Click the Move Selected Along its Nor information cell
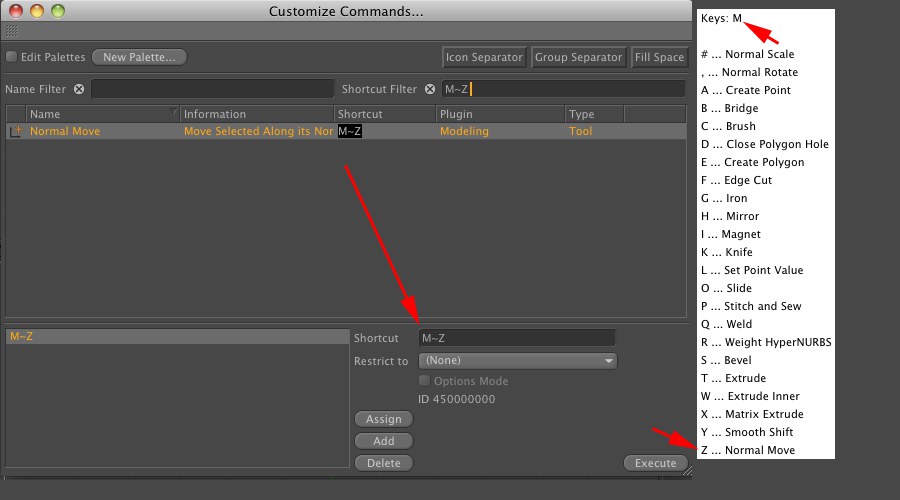The height and width of the screenshot is (500, 900). coord(258,131)
